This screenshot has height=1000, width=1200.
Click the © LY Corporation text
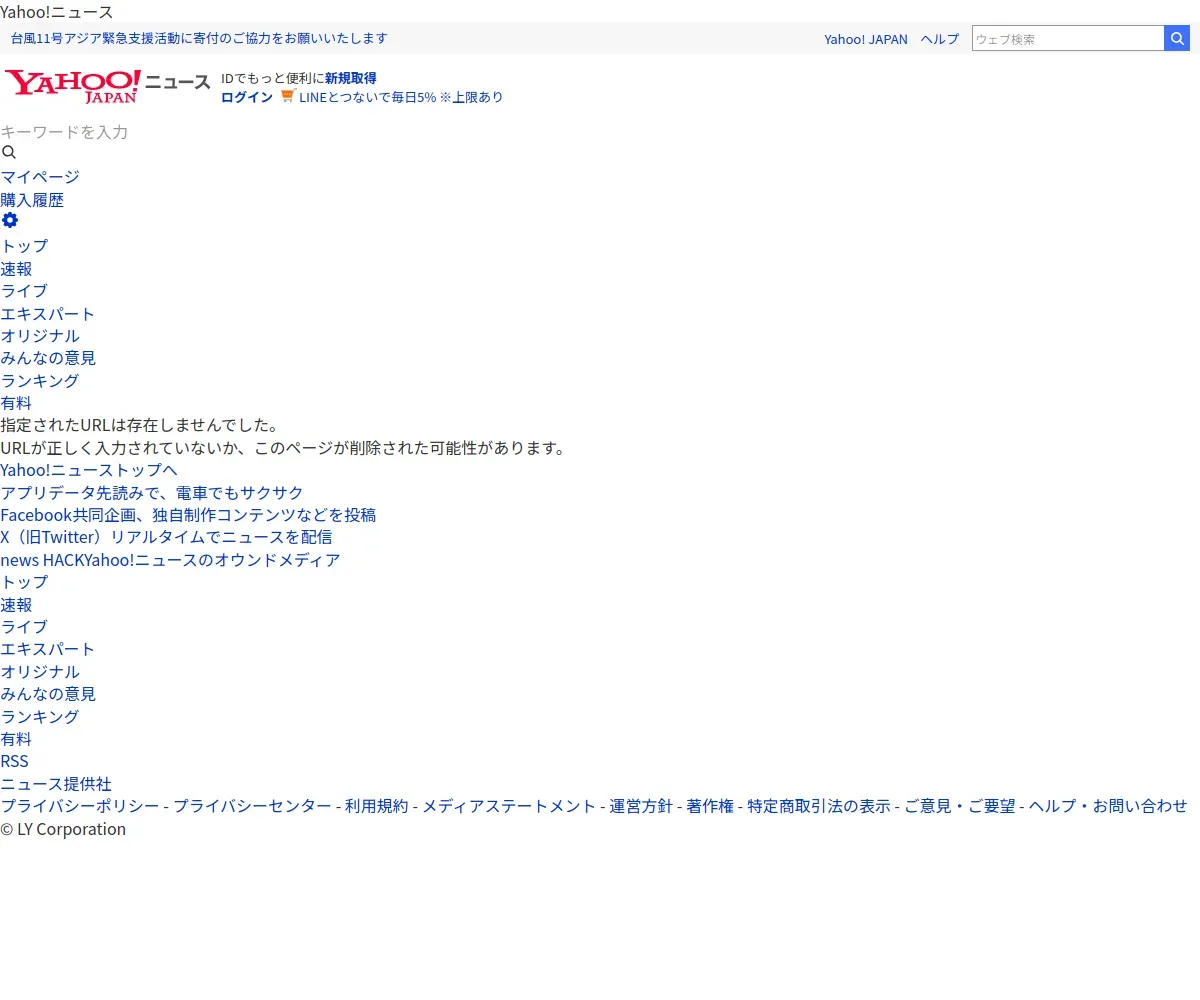(63, 829)
